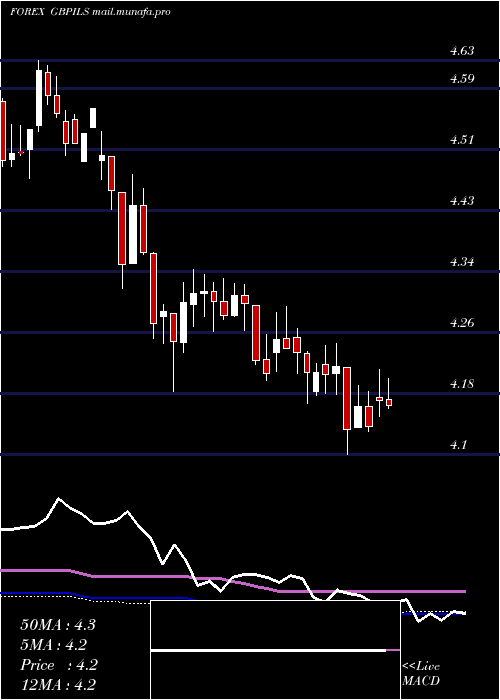Select the 4.18 price level label

click(462, 384)
